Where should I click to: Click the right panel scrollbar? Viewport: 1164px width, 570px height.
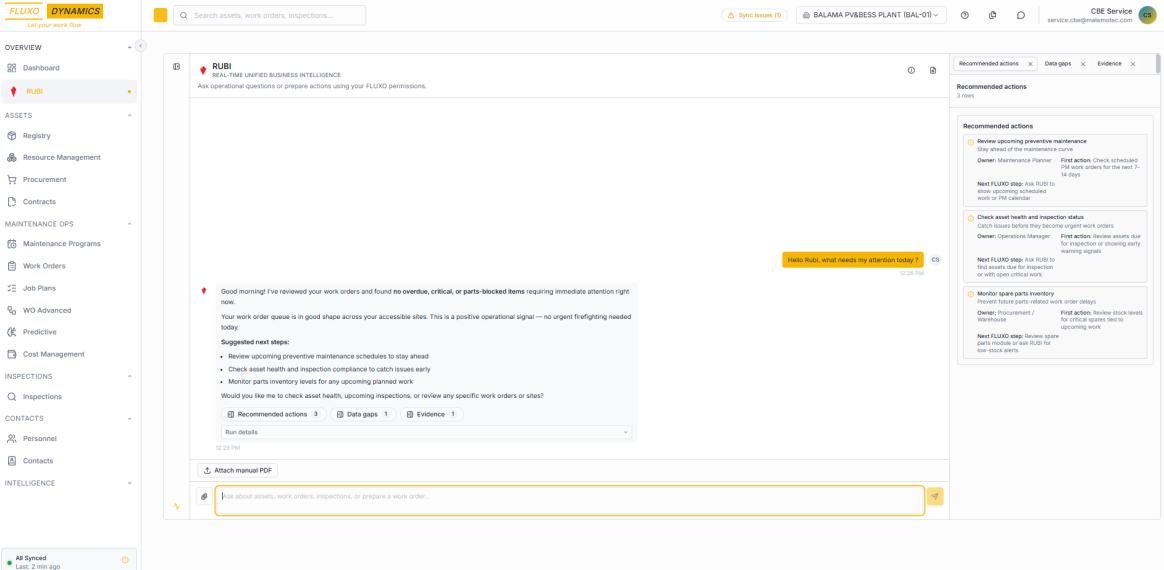pos(1158,65)
